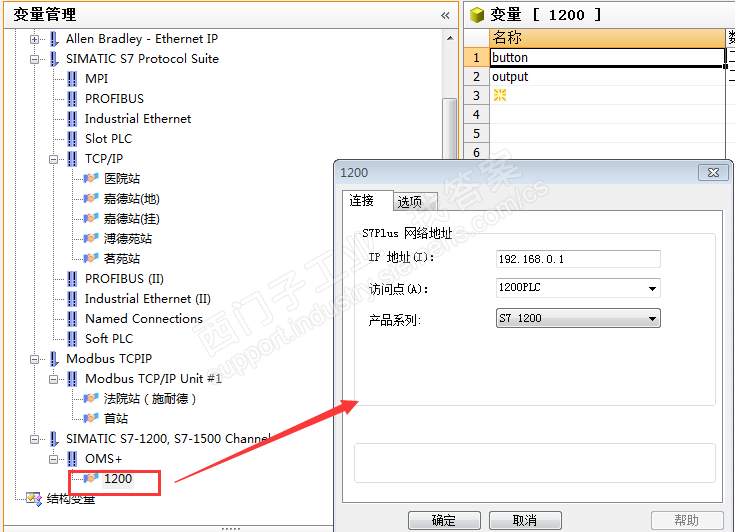Click the 1200 connection icon under OMS+
735x532 pixels.
[x=91, y=478]
